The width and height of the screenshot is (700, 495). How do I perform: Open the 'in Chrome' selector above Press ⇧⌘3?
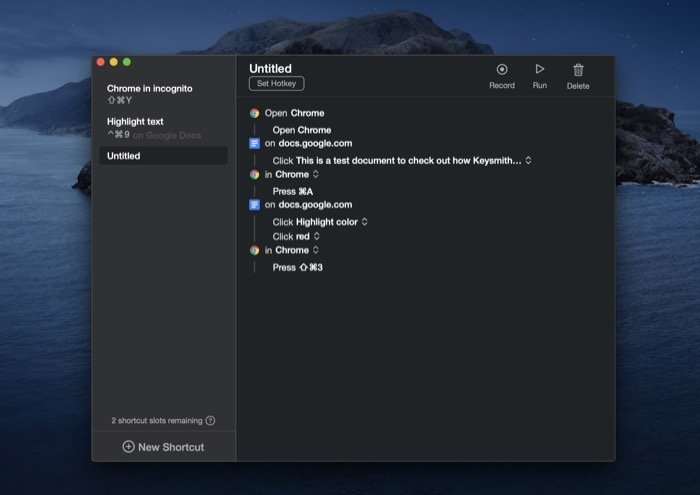316,250
